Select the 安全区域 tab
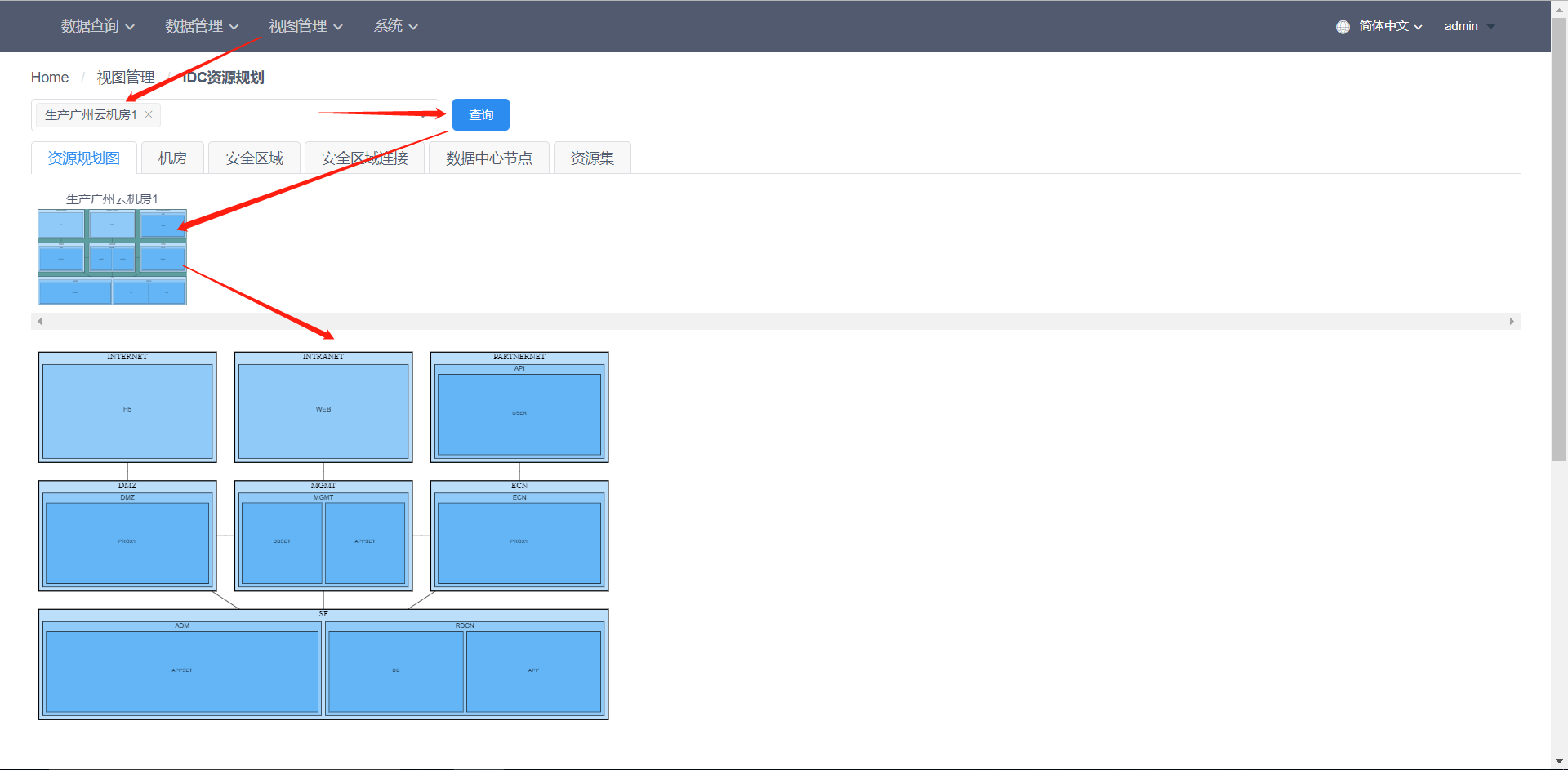 [x=254, y=158]
